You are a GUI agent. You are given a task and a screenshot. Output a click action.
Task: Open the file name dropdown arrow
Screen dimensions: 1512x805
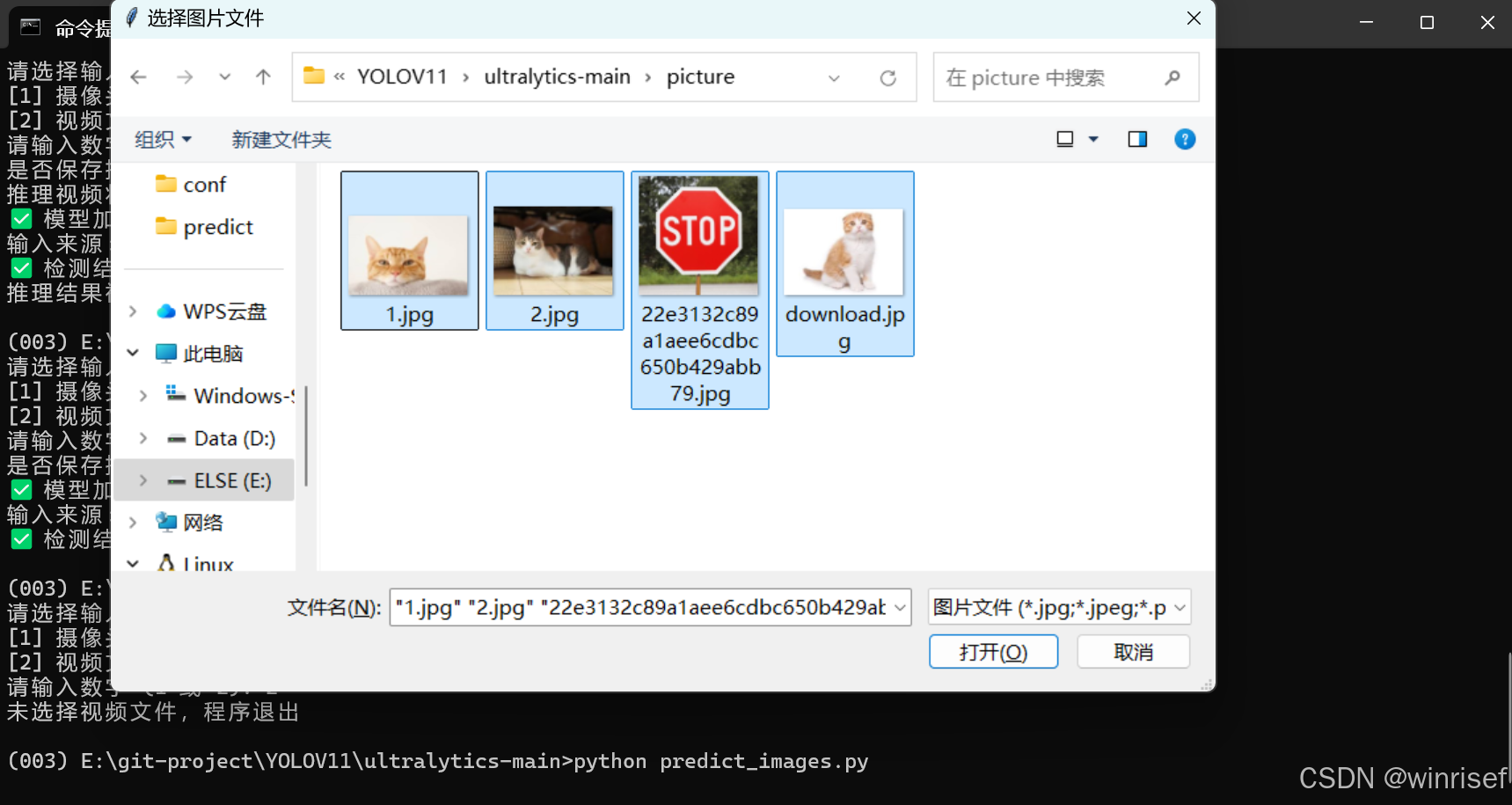[x=900, y=608]
